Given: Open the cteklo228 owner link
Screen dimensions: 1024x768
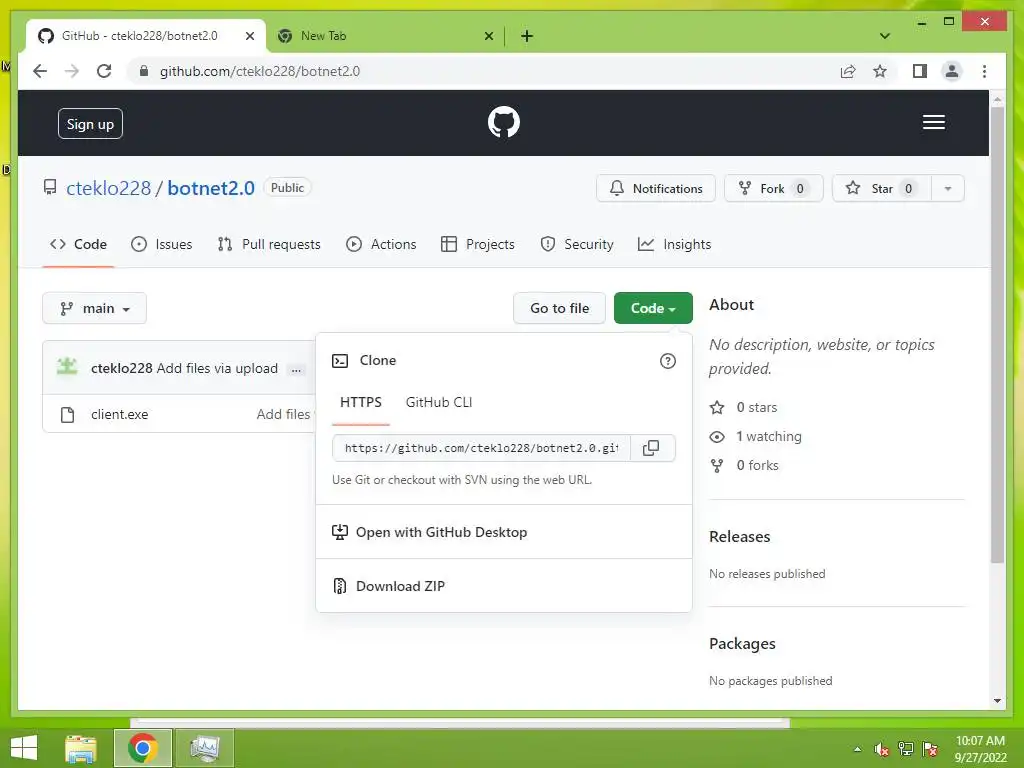Looking at the screenshot, I should point(108,188).
